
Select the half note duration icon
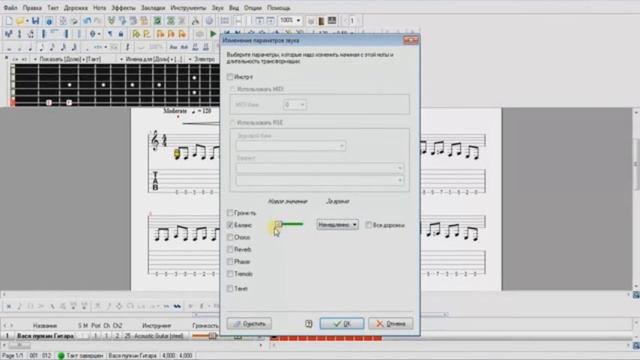coord(20,48)
